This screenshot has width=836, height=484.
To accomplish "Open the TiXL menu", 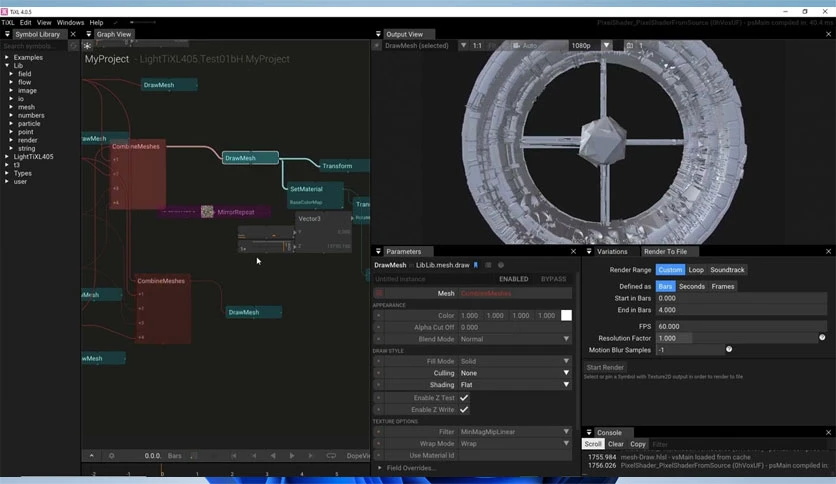I will click(x=7, y=22).
